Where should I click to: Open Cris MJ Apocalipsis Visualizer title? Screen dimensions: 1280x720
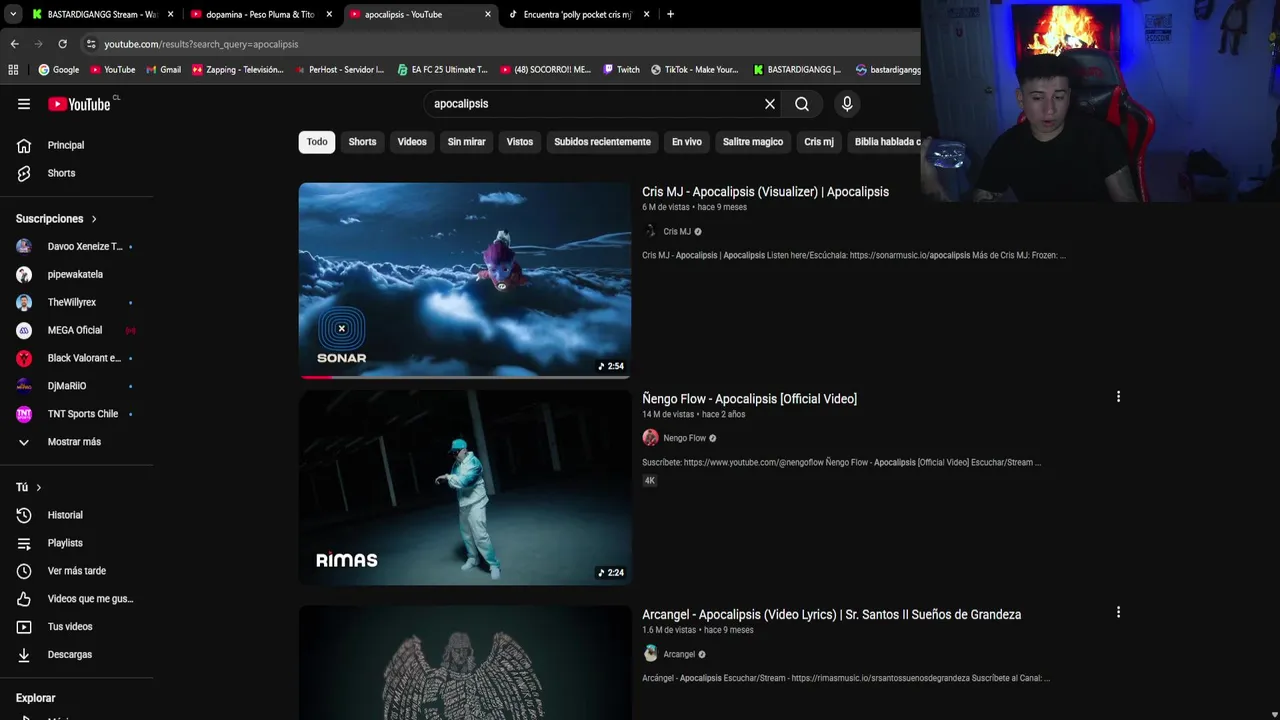pos(765,192)
